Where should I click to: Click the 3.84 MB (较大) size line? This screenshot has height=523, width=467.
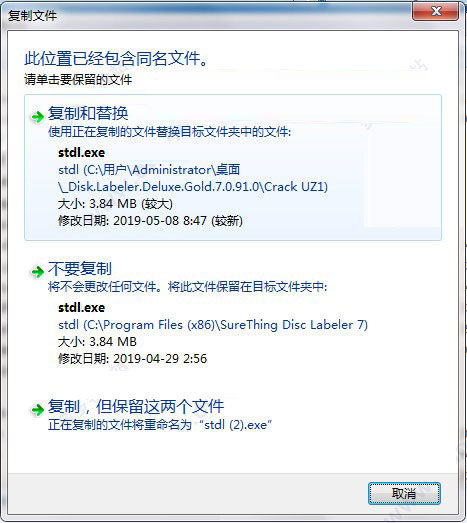(115, 204)
